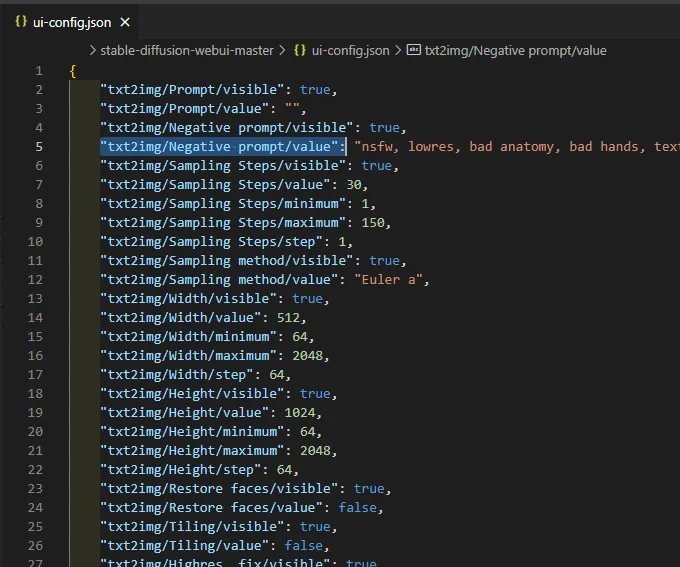Click "txt2img/Sampling Steps/visible" key

[223, 166]
